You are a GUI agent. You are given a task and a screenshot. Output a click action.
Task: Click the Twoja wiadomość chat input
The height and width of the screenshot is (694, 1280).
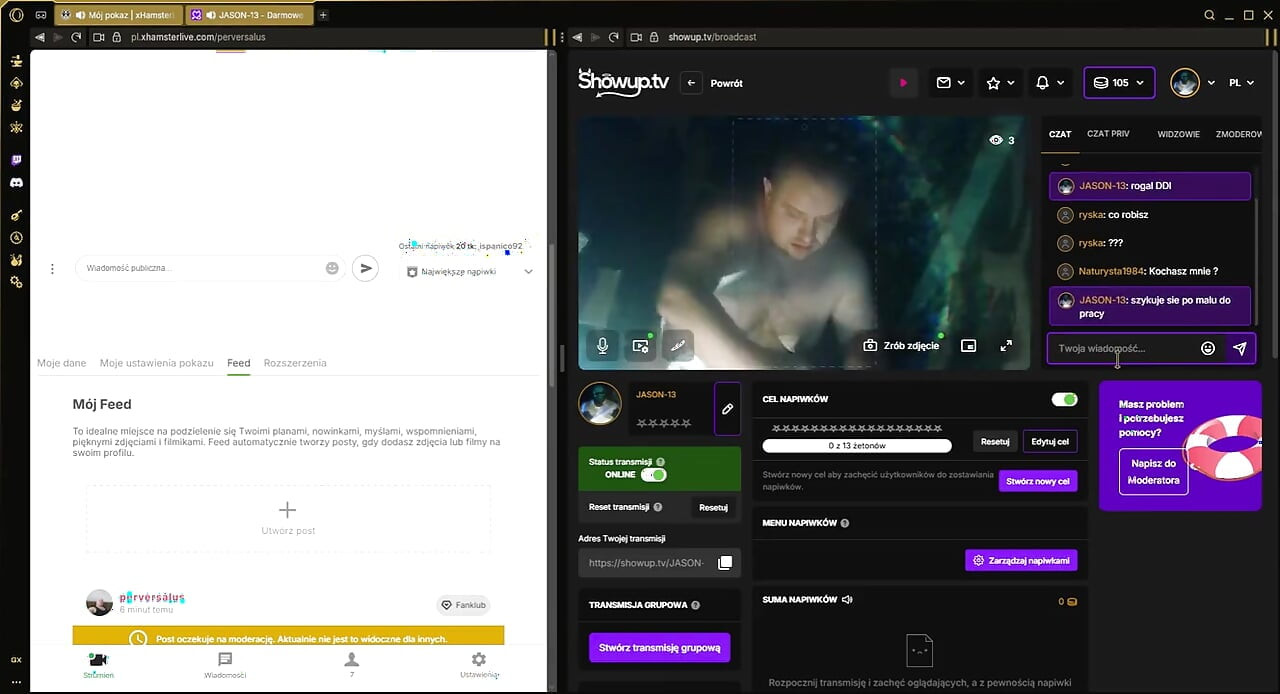[1120, 348]
